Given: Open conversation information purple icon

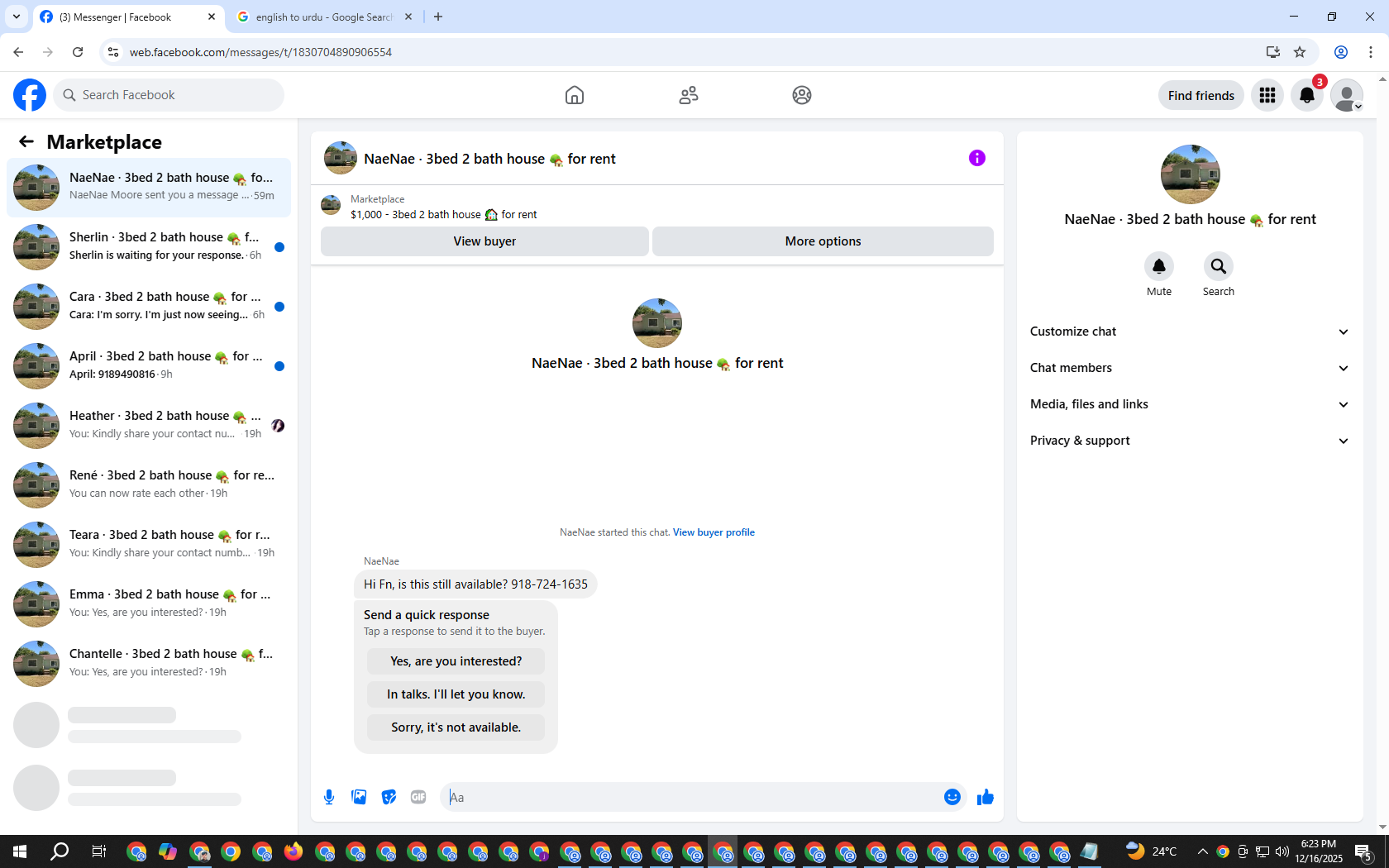Looking at the screenshot, I should click(977, 158).
